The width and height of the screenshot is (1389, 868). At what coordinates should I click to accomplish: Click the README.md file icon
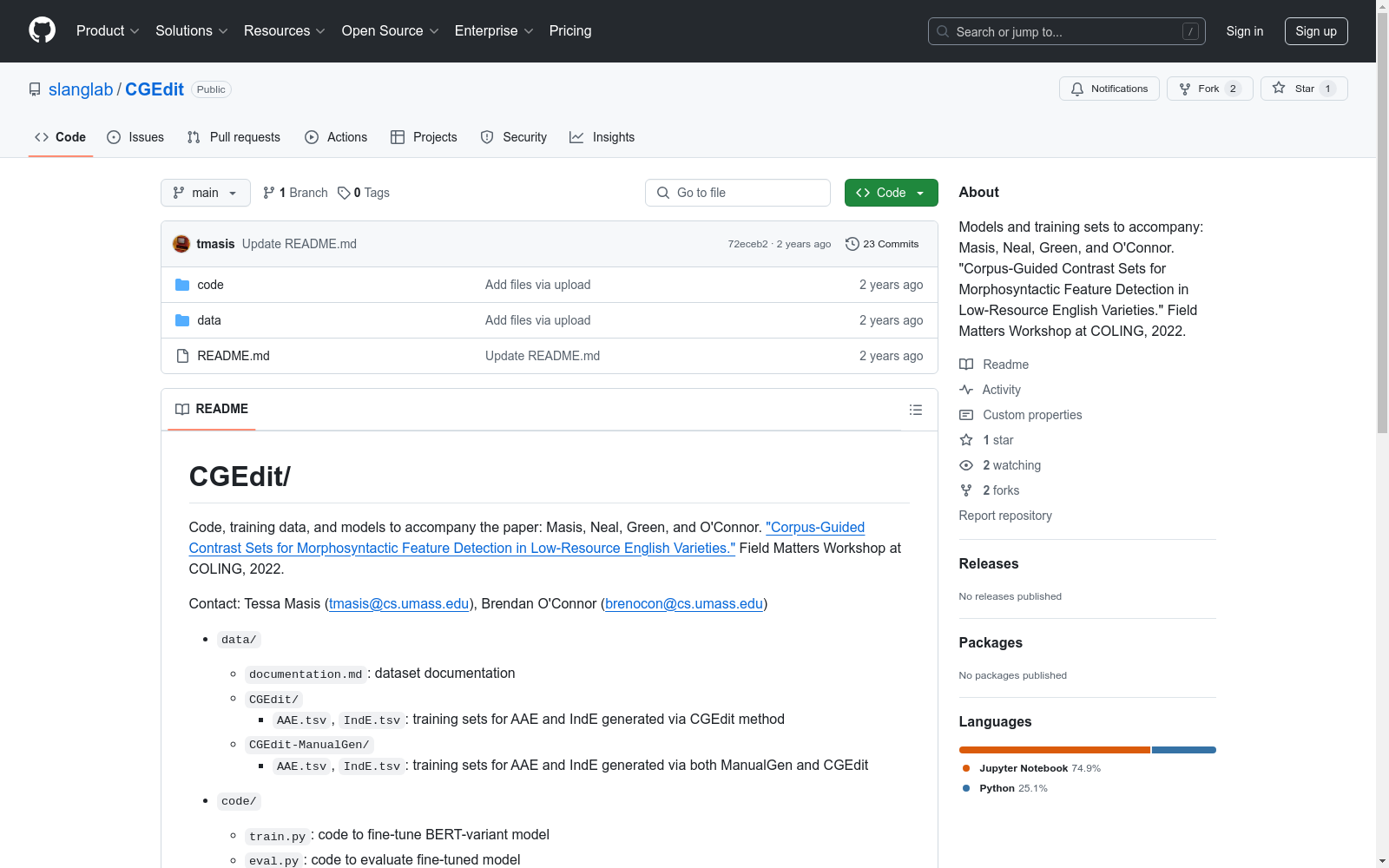(182, 356)
